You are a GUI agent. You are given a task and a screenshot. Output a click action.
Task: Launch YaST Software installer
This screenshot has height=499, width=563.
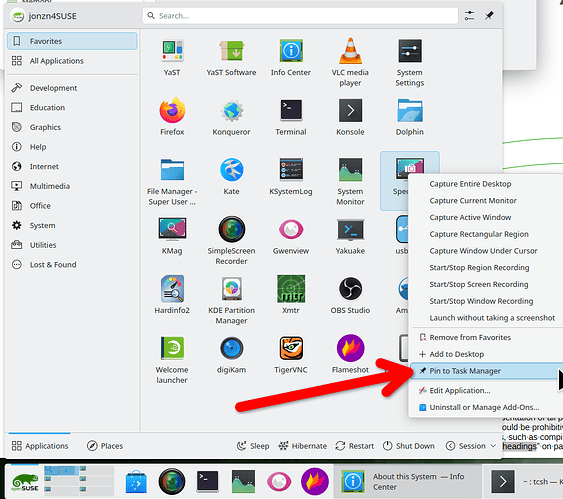(x=231, y=57)
